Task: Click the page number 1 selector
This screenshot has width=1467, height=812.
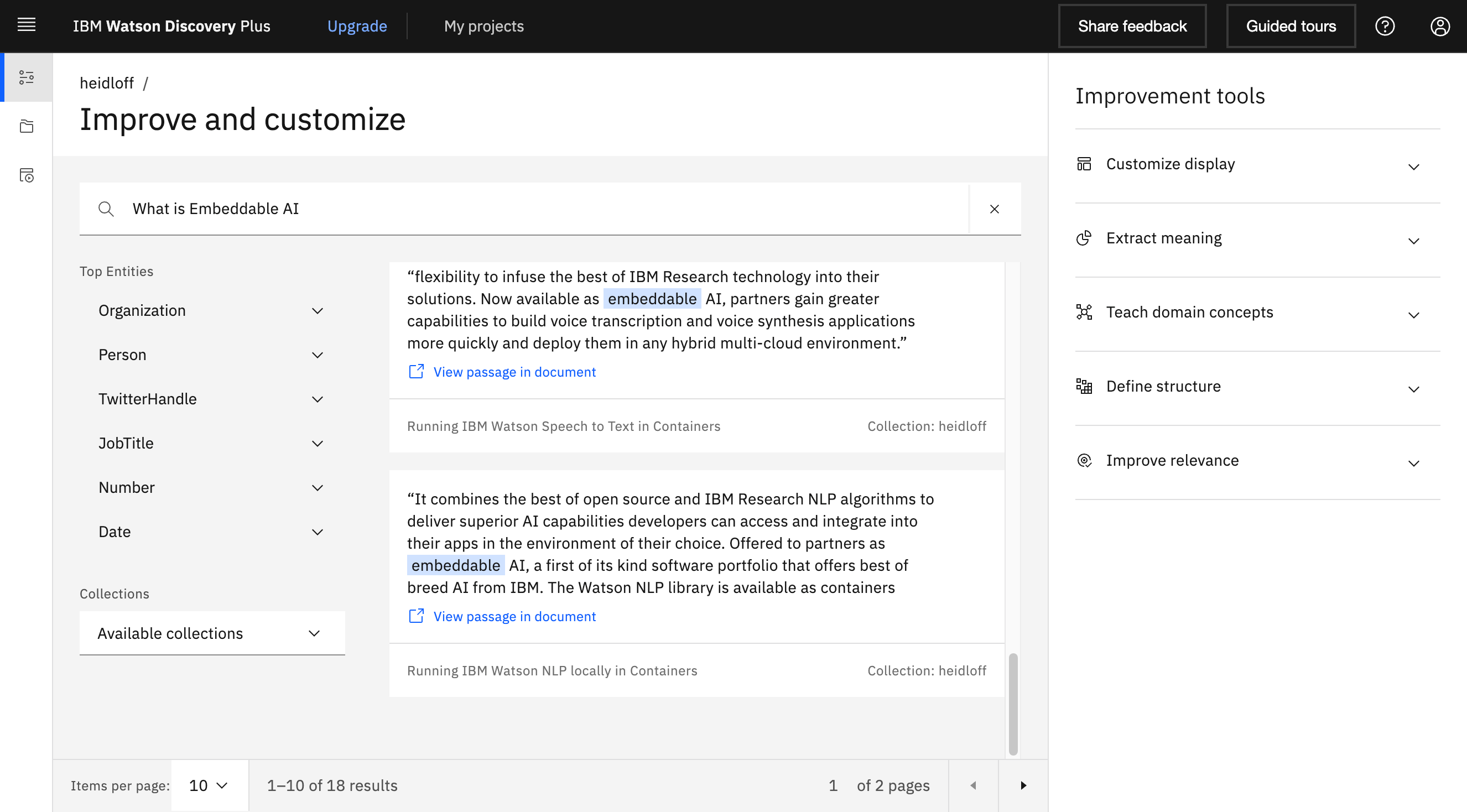Action: tap(833, 785)
